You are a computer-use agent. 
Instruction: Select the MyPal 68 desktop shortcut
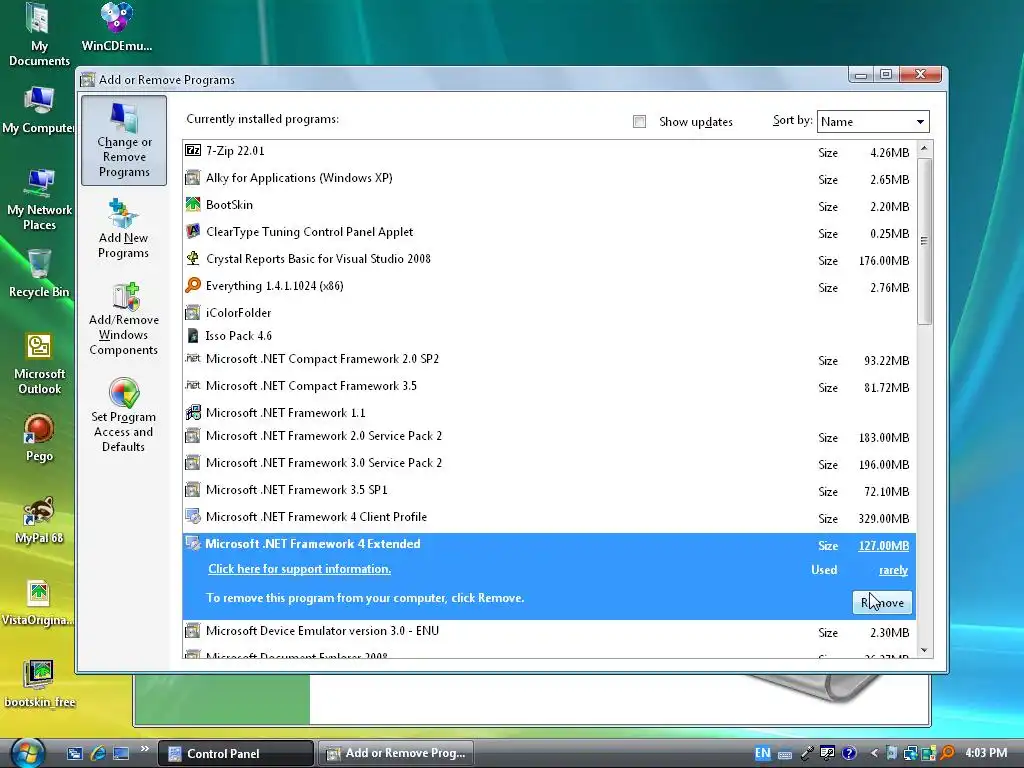[39, 520]
